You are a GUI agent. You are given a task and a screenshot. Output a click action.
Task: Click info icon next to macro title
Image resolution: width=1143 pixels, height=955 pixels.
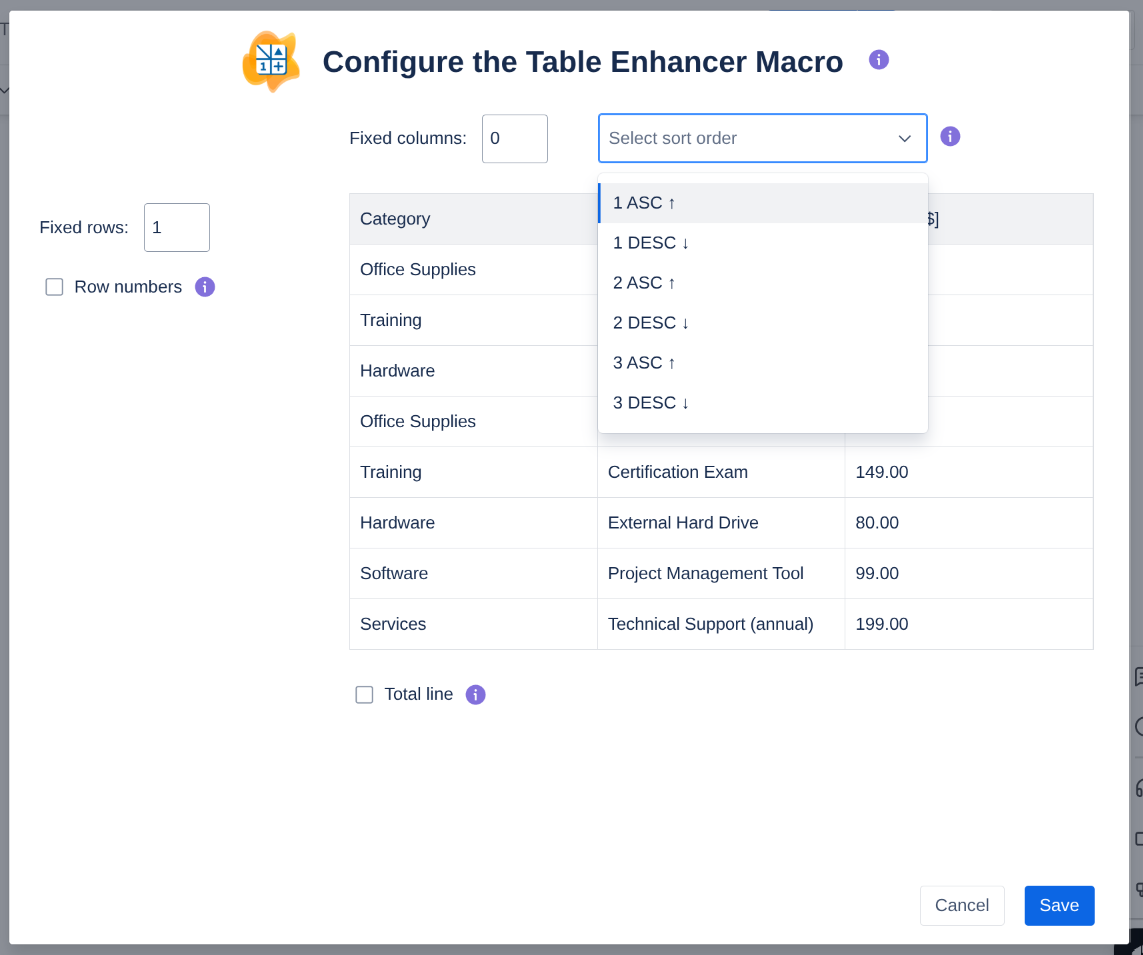click(x=879, y=60)
